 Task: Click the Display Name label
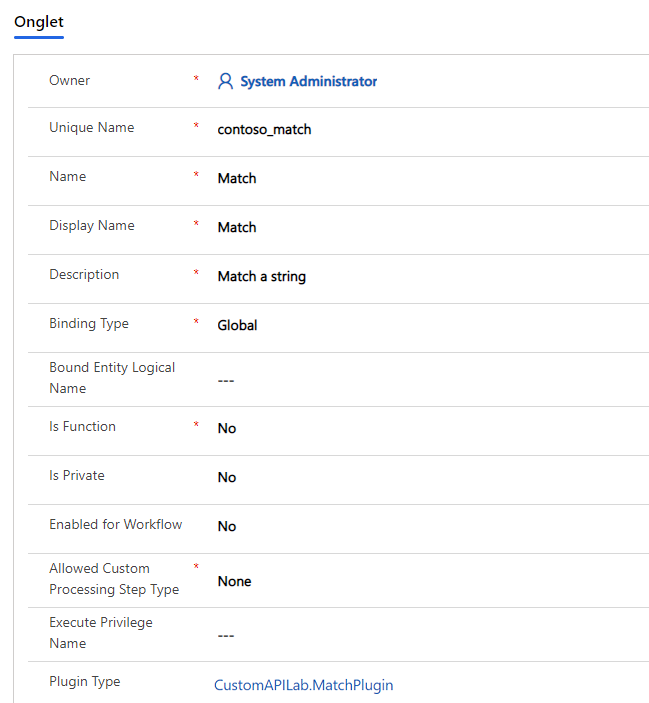click(91, 226)
